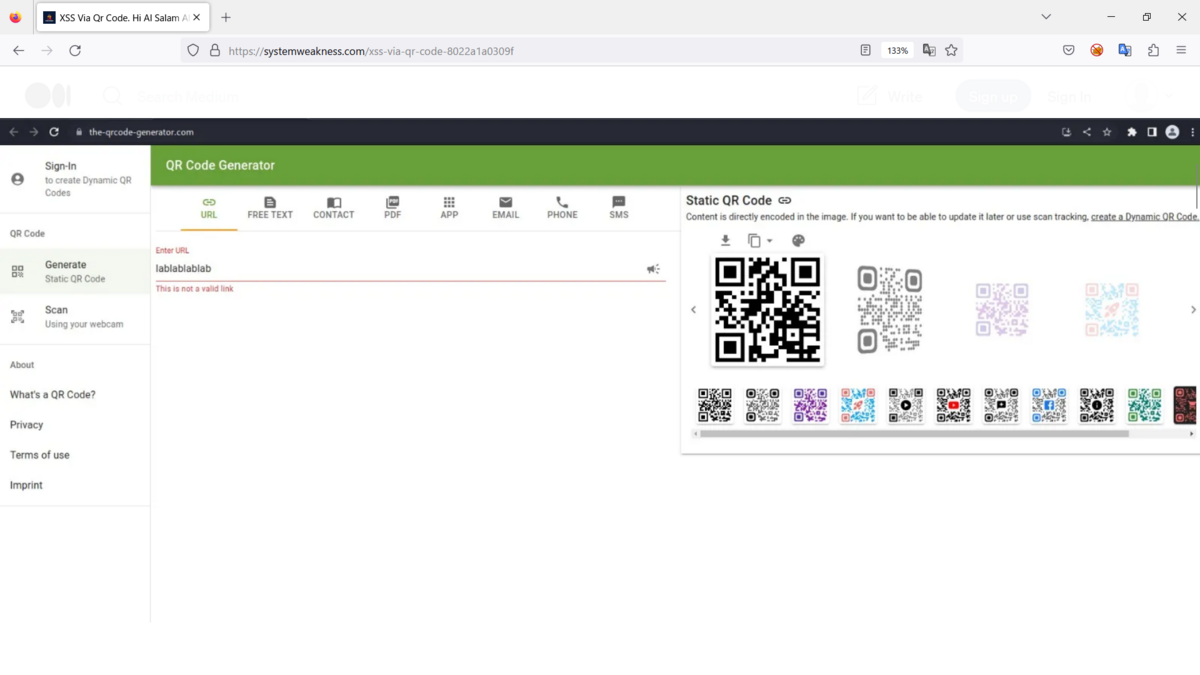The height and width of the screenshot is (675, 1200).
Task: Open the blue translate extension icon
Action: coord(1125,50)
